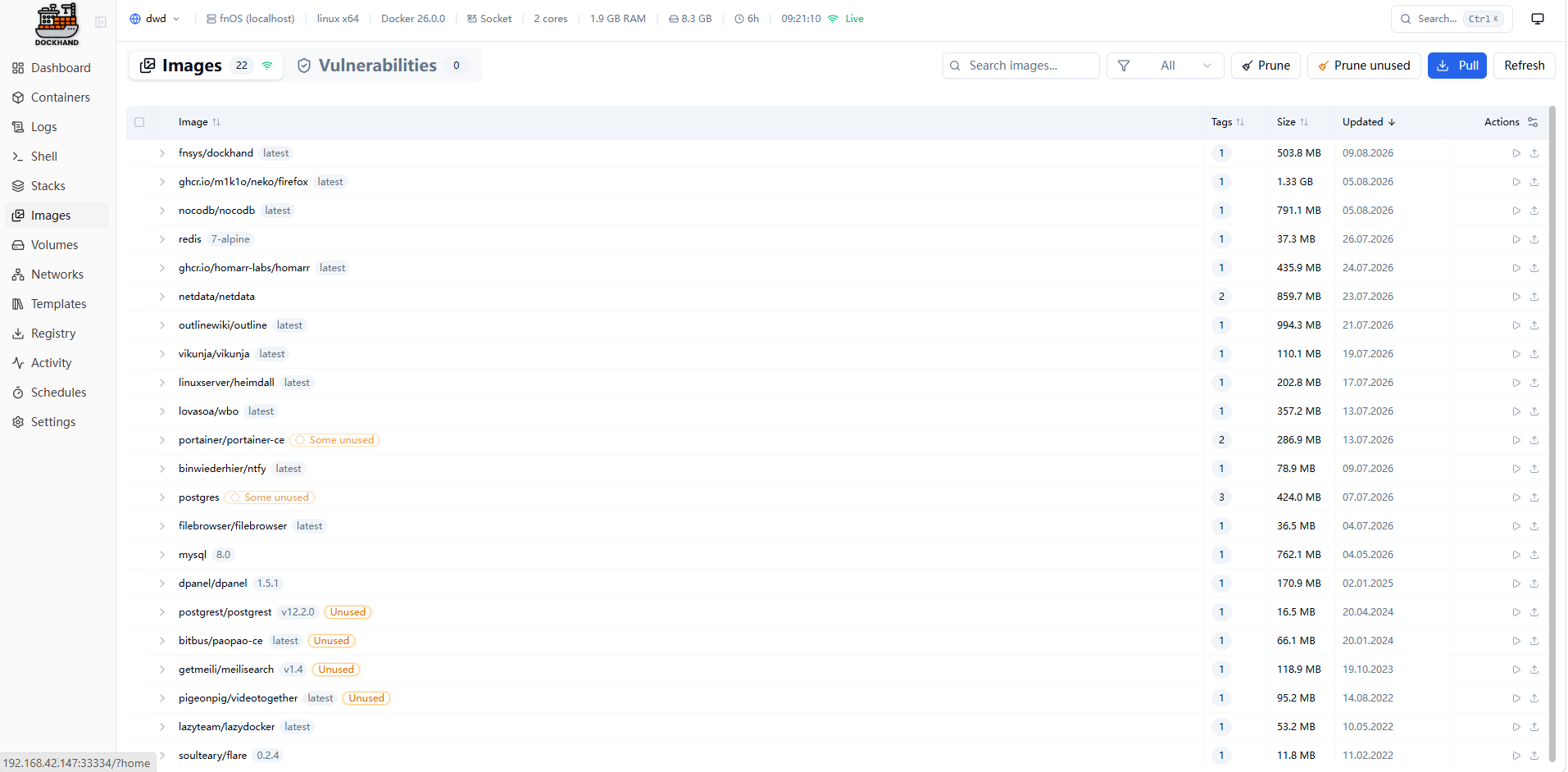Screen dimensions: 1568x772
Task: Click the upload icon in the postgrest/postgrest row
Action: [x=1534, y=612]
